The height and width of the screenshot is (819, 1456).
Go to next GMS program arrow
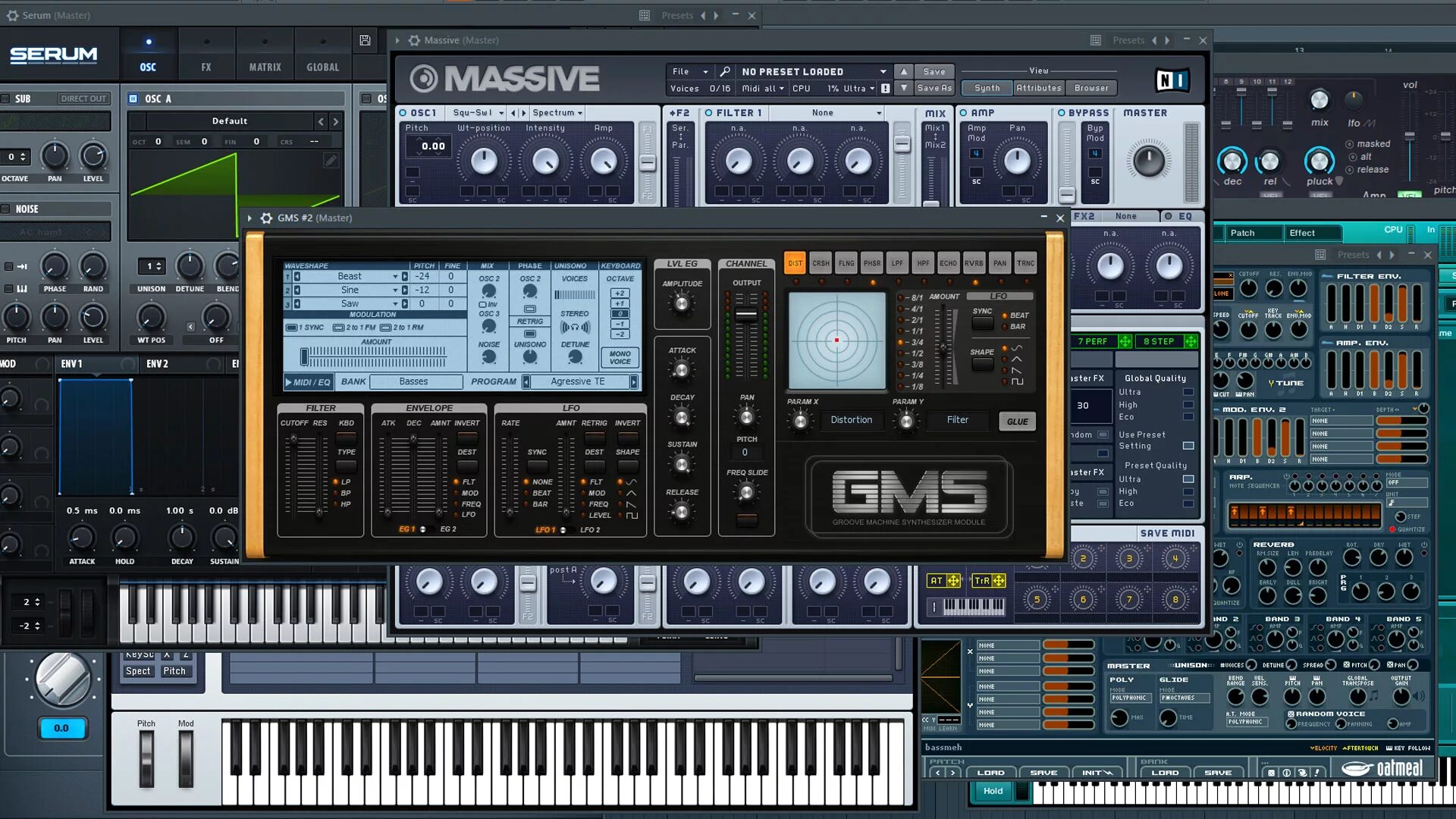click(x=633, y=382)
